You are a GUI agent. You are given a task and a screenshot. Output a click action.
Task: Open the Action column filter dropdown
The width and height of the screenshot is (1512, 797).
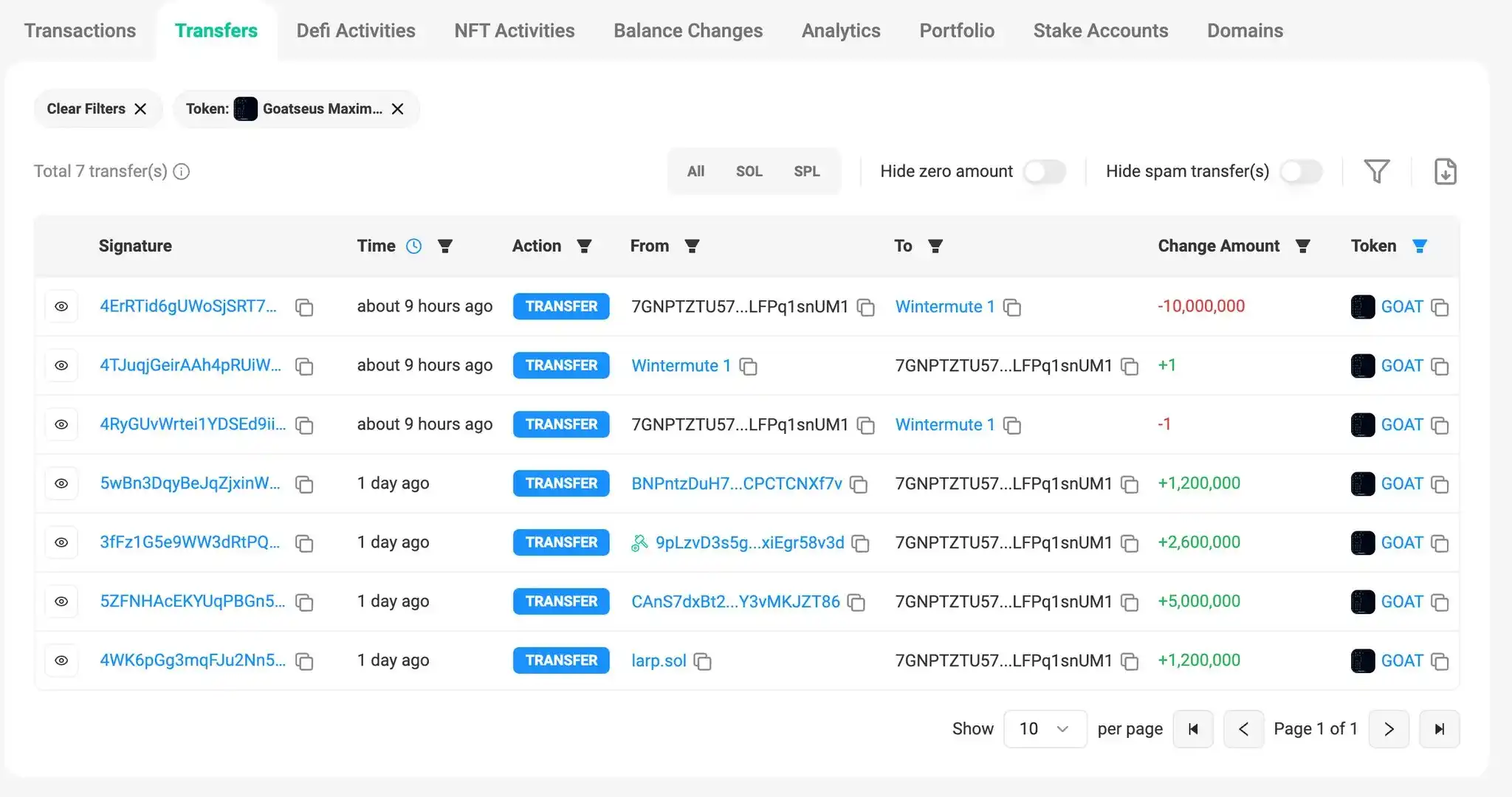coord(584,246)
